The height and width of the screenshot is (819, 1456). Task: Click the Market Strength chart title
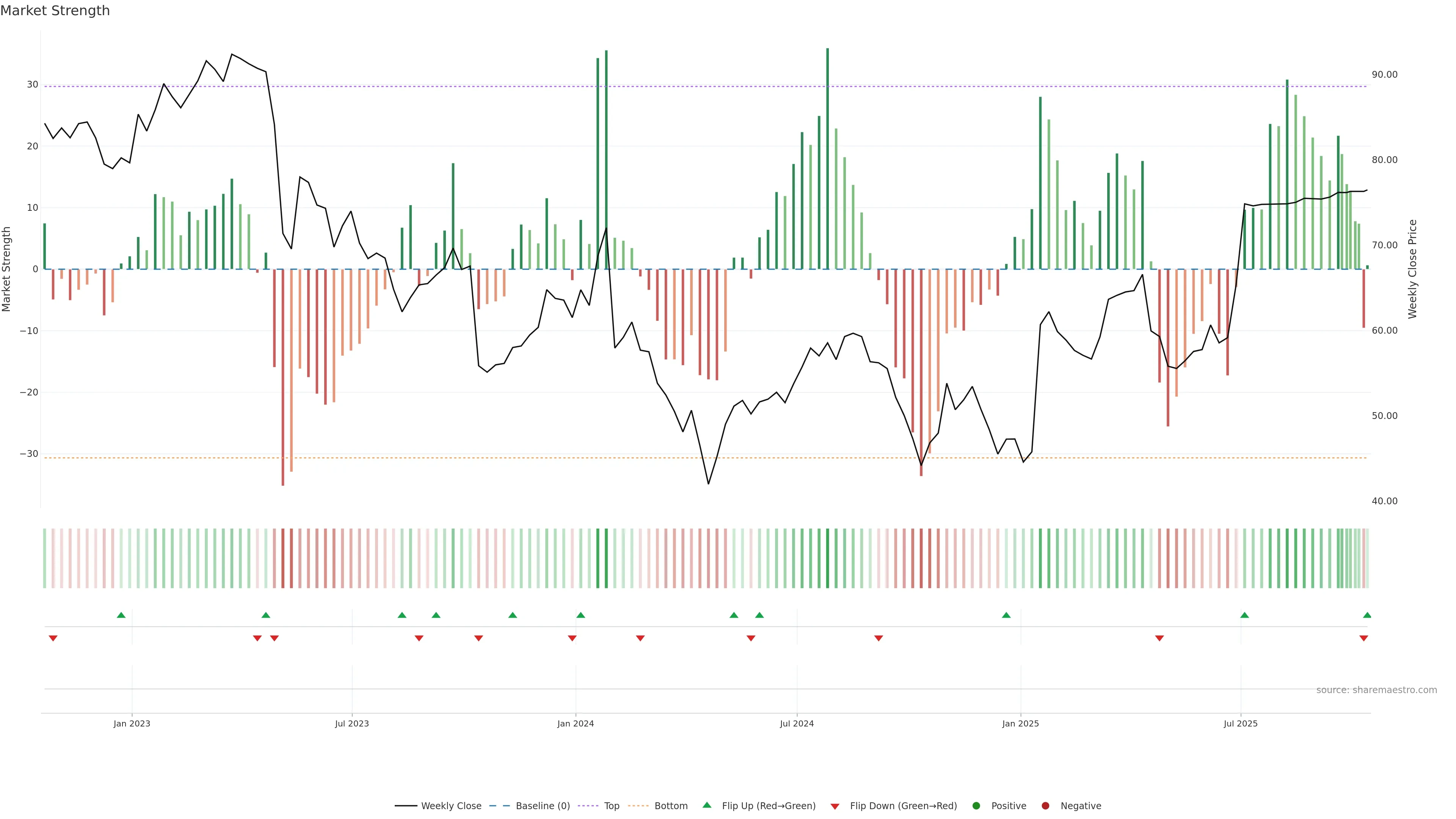[x=55, y=11]
